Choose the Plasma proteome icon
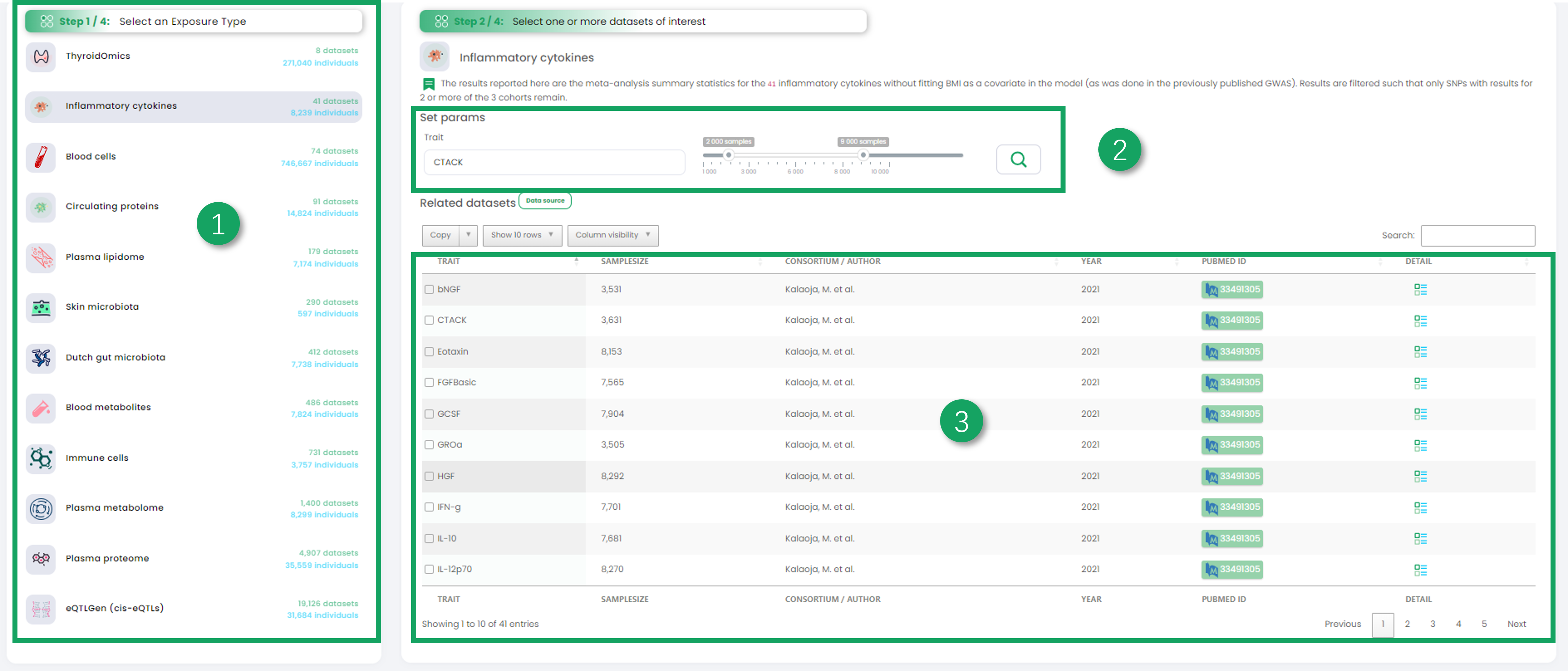Viewport: 1568px width, 671px height. (41, 558)
